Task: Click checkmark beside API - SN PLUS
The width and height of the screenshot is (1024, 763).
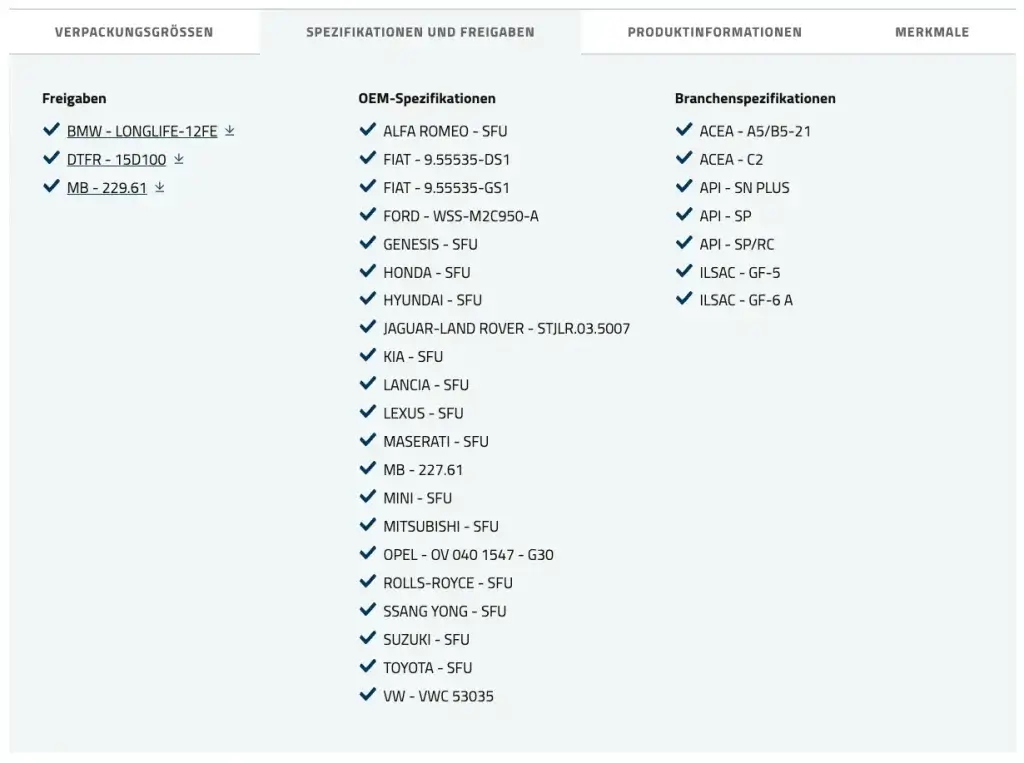Action: coord(684,187)
